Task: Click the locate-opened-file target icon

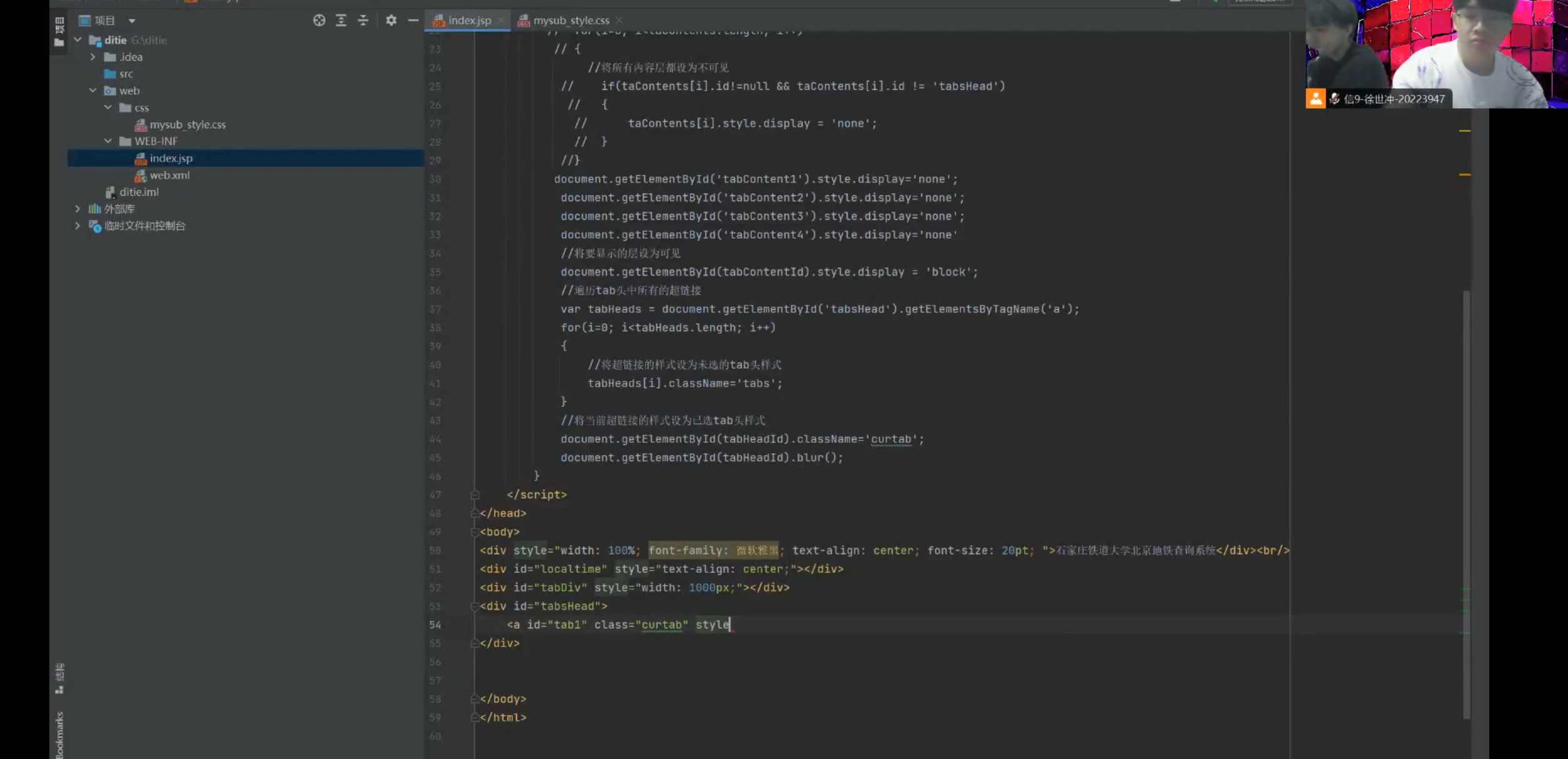Action: coord(319,20)
